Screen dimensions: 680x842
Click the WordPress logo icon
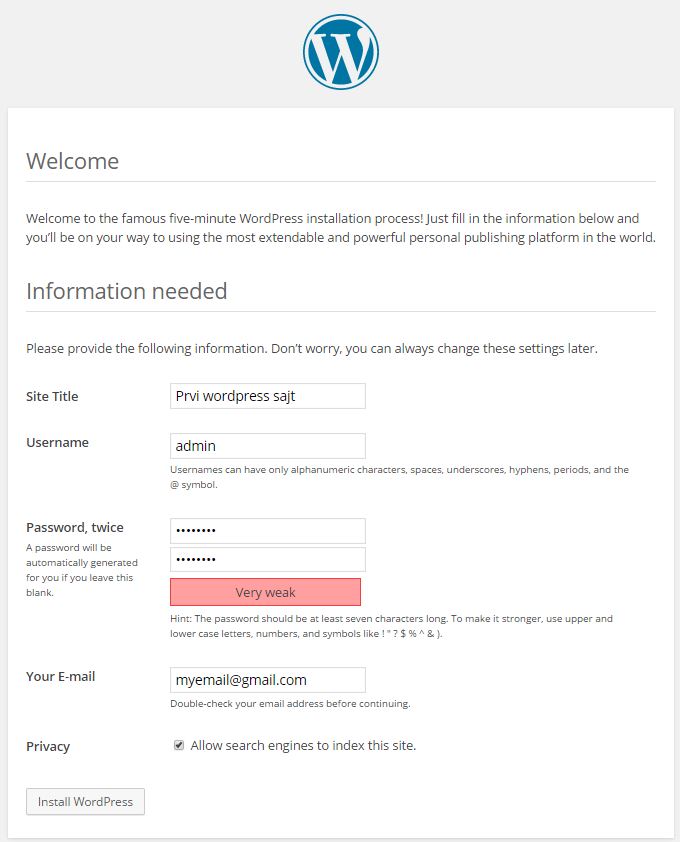point(341,52)
